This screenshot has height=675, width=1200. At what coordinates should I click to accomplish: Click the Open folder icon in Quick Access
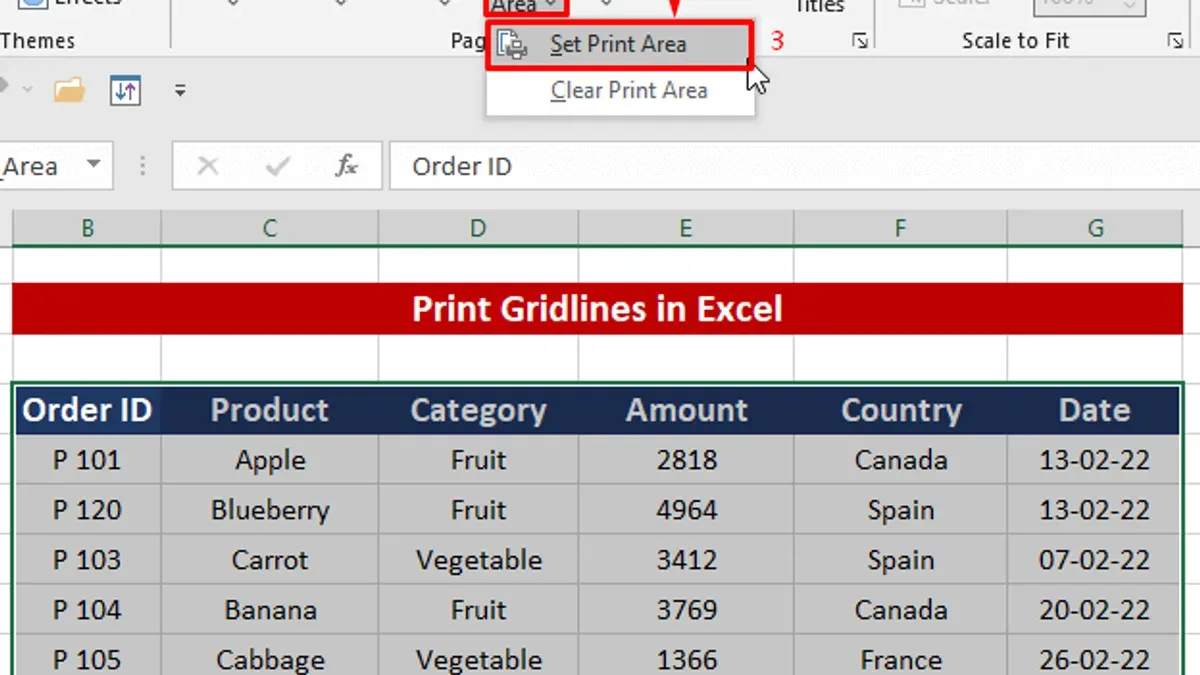point(69,90)
